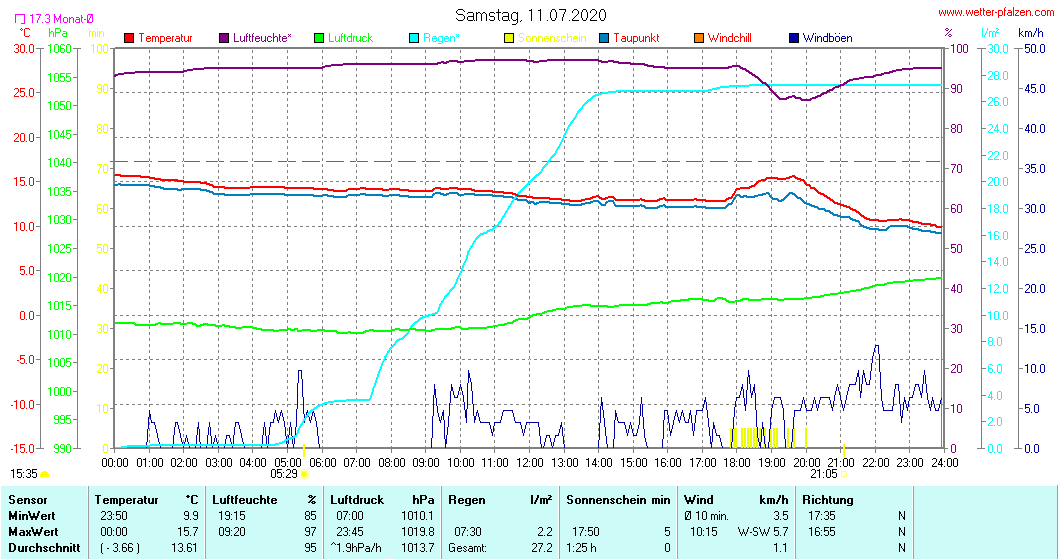This screenshot has height=559, width=1058.
Task: Click the green hPa axis unit above 1060
Action: coord(58,32)
